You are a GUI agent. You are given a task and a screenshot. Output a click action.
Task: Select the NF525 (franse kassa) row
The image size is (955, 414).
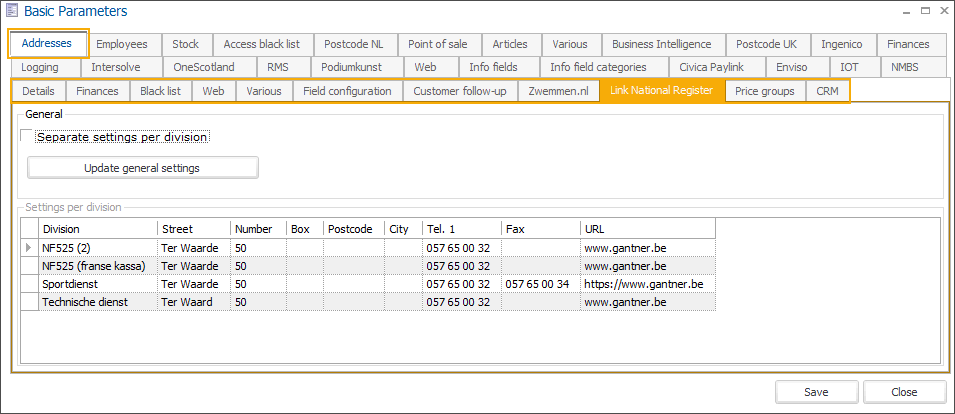coord(368,266)
